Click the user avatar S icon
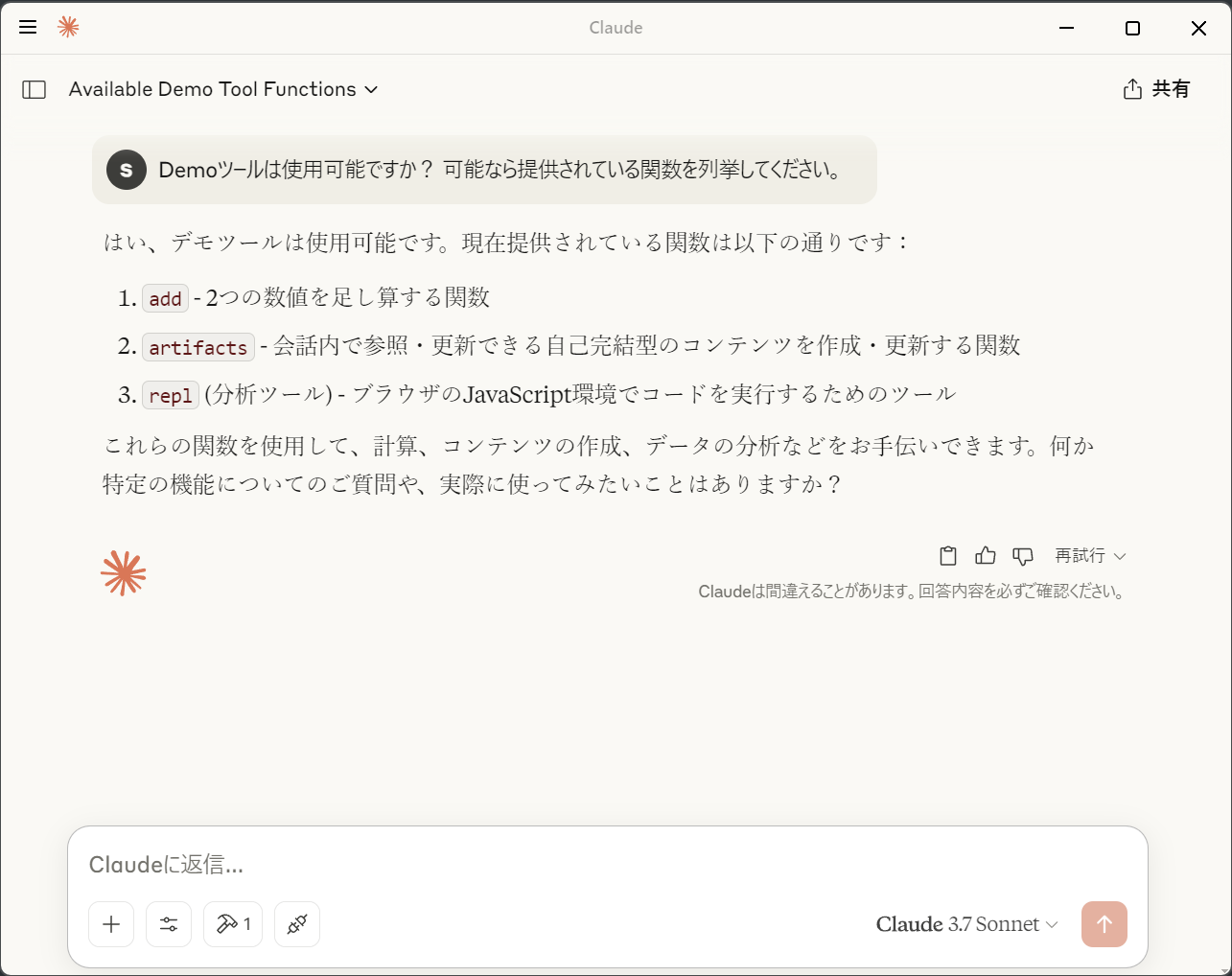 pyautogui.click(x=126, y=170)
